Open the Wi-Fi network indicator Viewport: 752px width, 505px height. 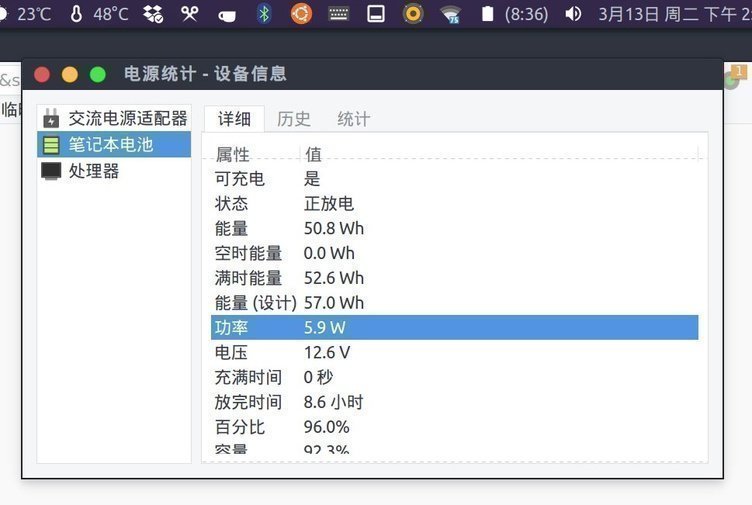pyautogui.click(x=451, y=14)
